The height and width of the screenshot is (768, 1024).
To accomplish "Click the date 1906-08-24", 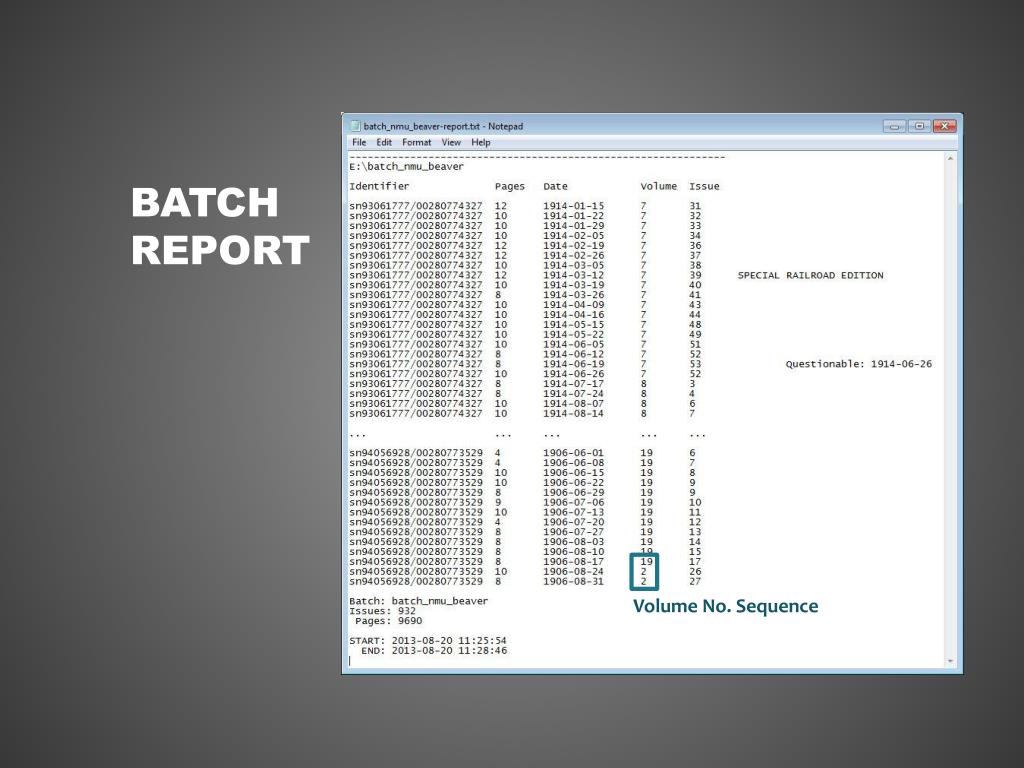I will (x=574, y=571).
